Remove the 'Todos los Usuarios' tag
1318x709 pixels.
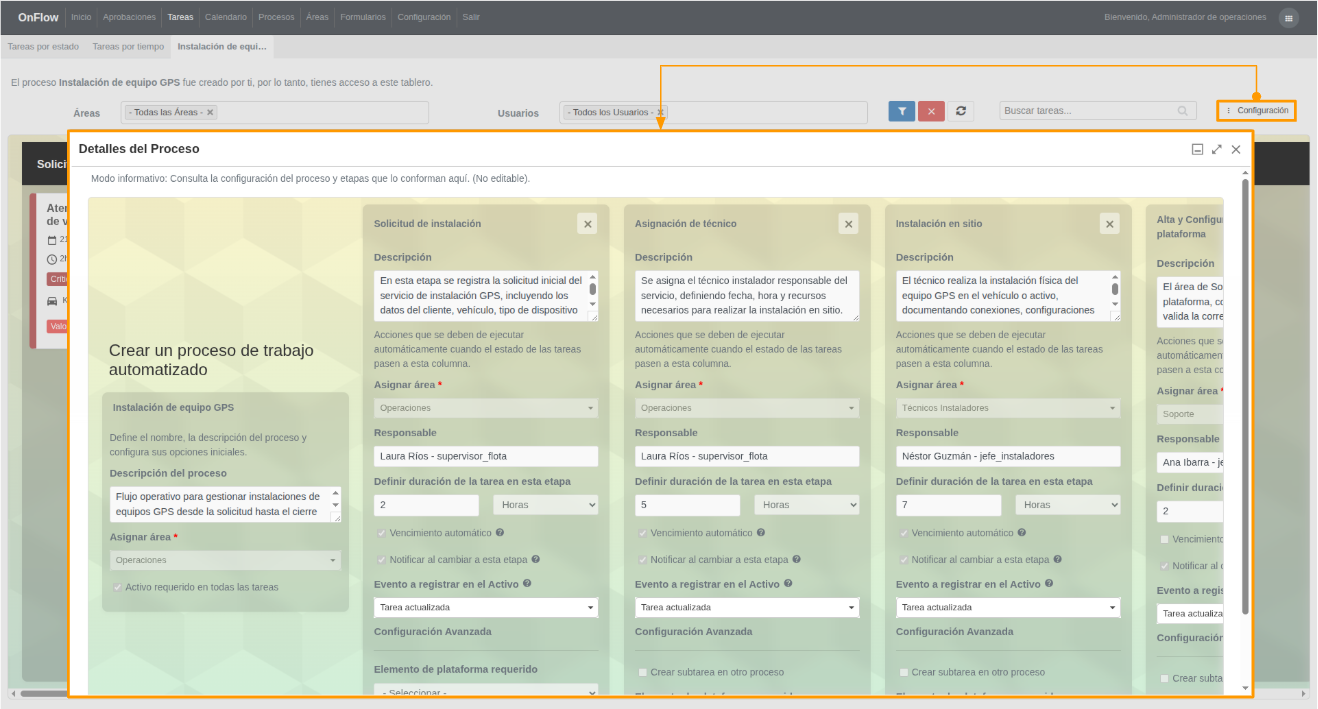point(660,112)
